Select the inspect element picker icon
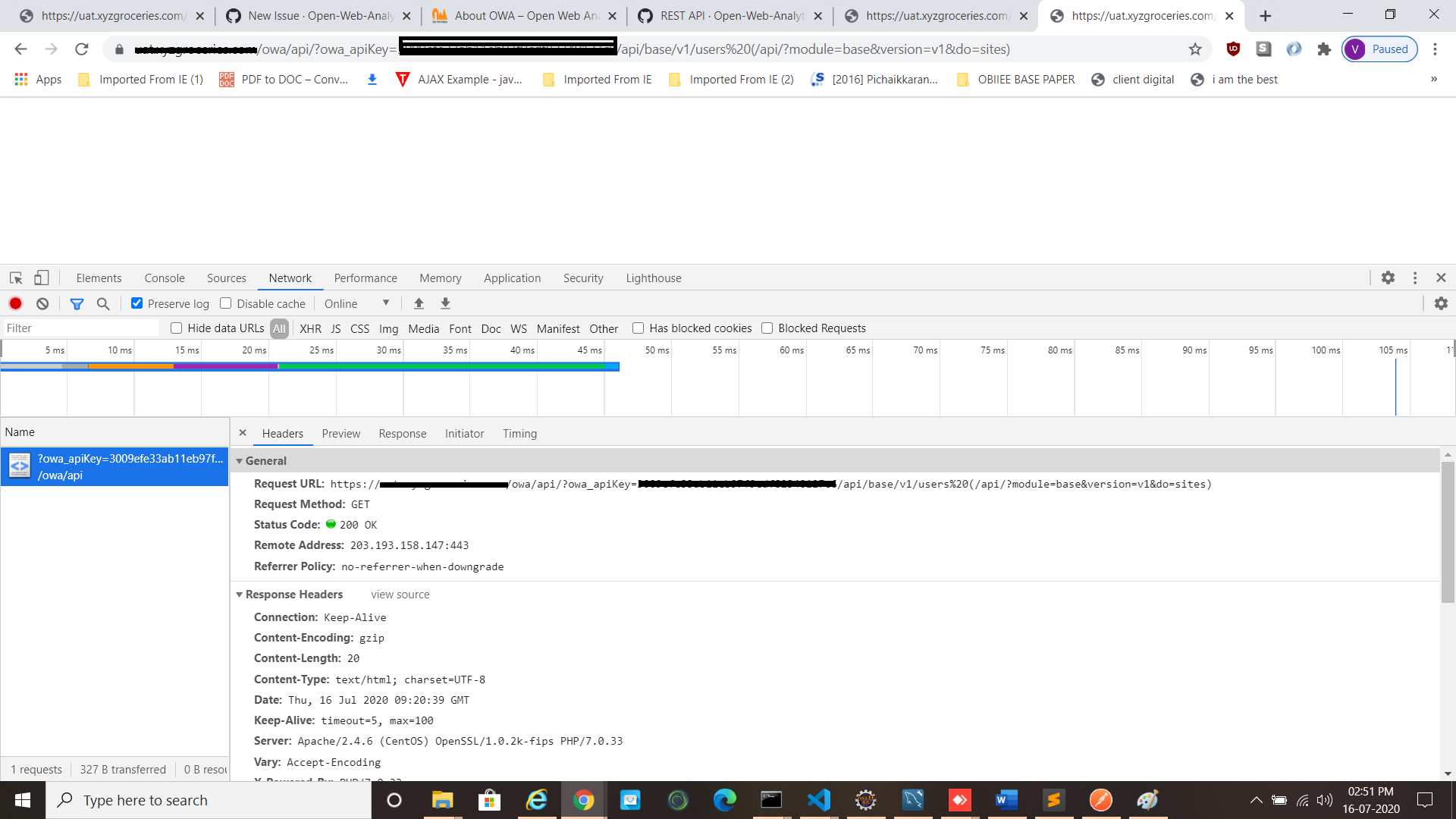The height and width of the screenshot is (819, 1456). click(16, 278)
